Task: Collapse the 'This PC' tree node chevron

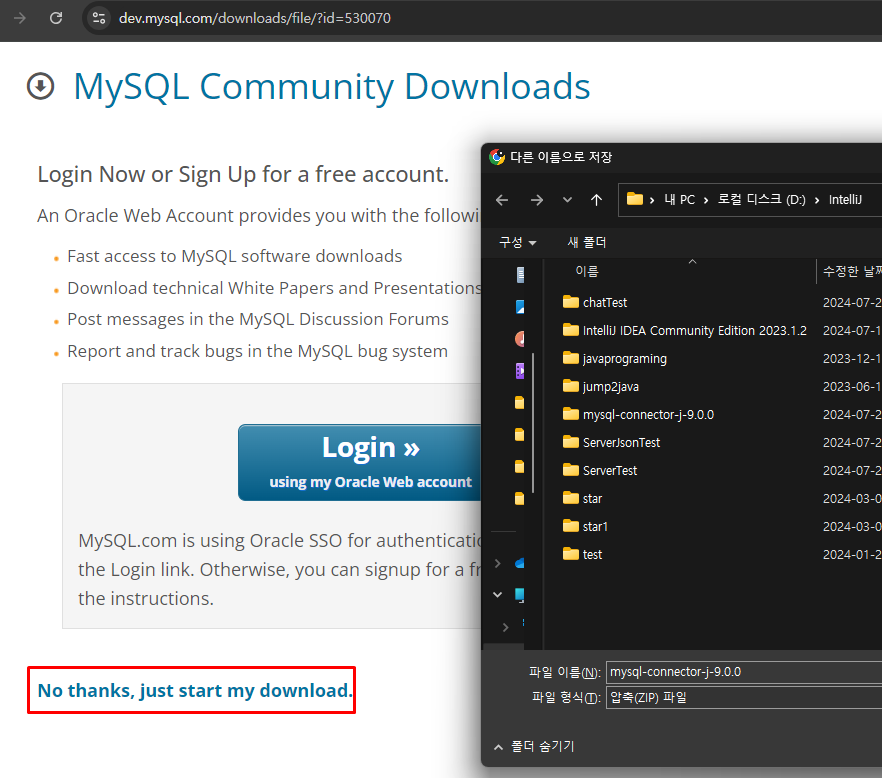Action: pos(498,594)
